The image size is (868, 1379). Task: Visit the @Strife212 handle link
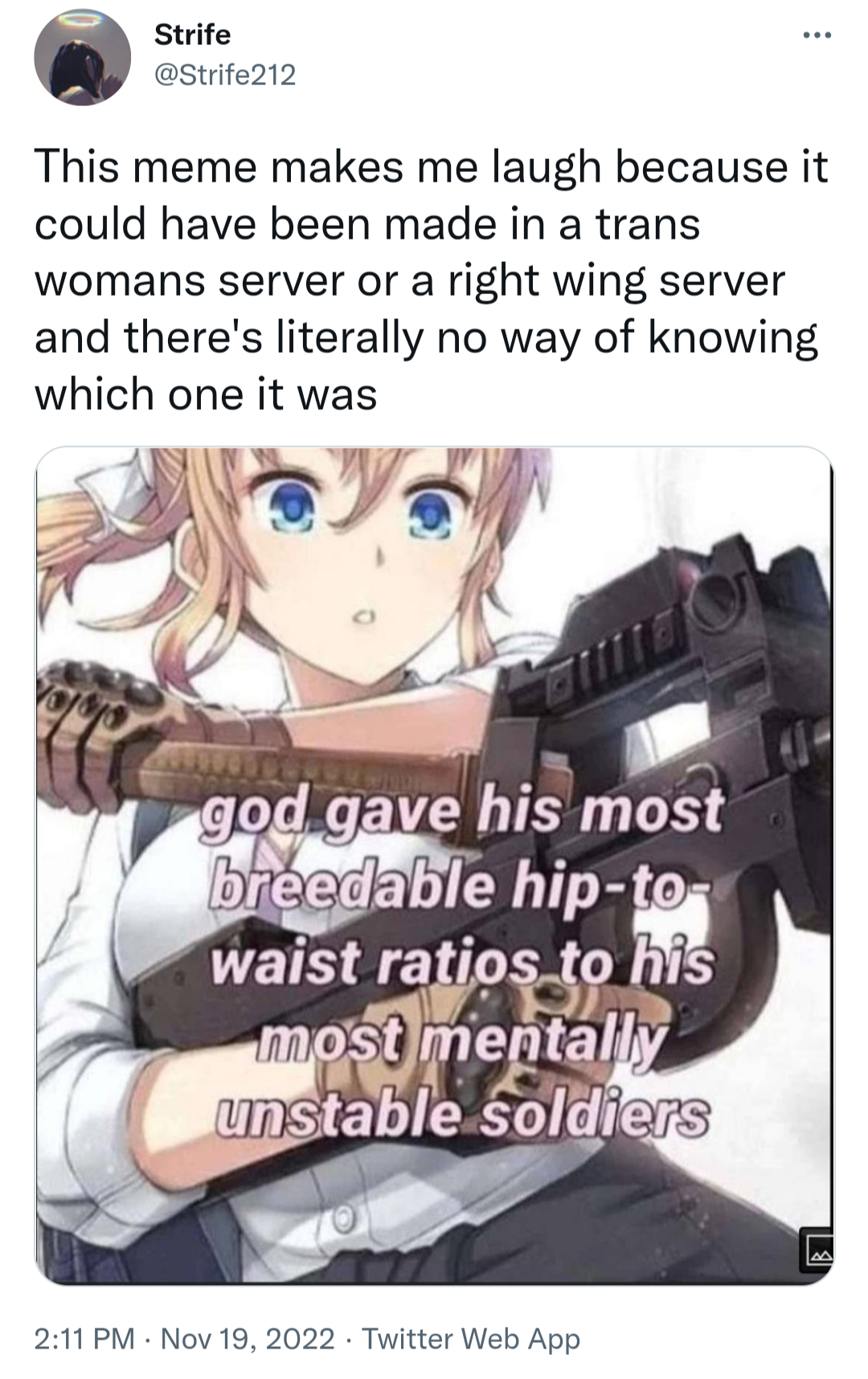coord(224,75)
